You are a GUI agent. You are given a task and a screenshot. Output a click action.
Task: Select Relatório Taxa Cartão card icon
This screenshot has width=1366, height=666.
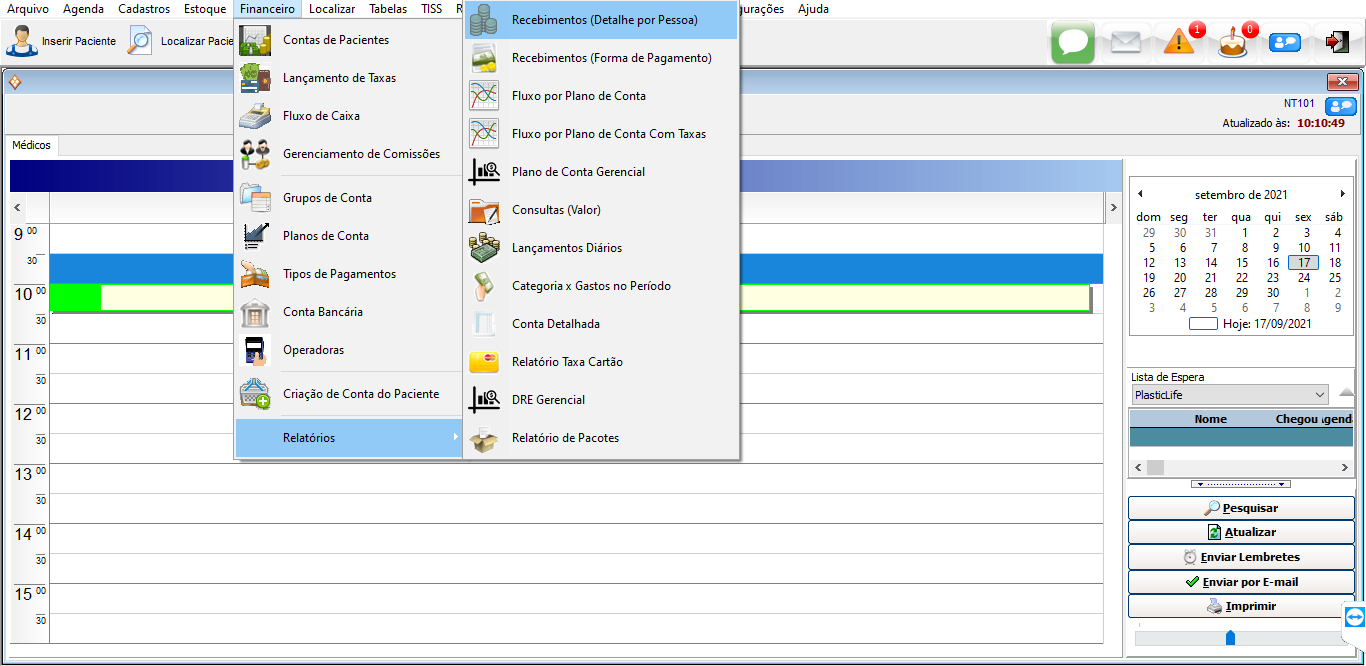click(x=484, y=362)
